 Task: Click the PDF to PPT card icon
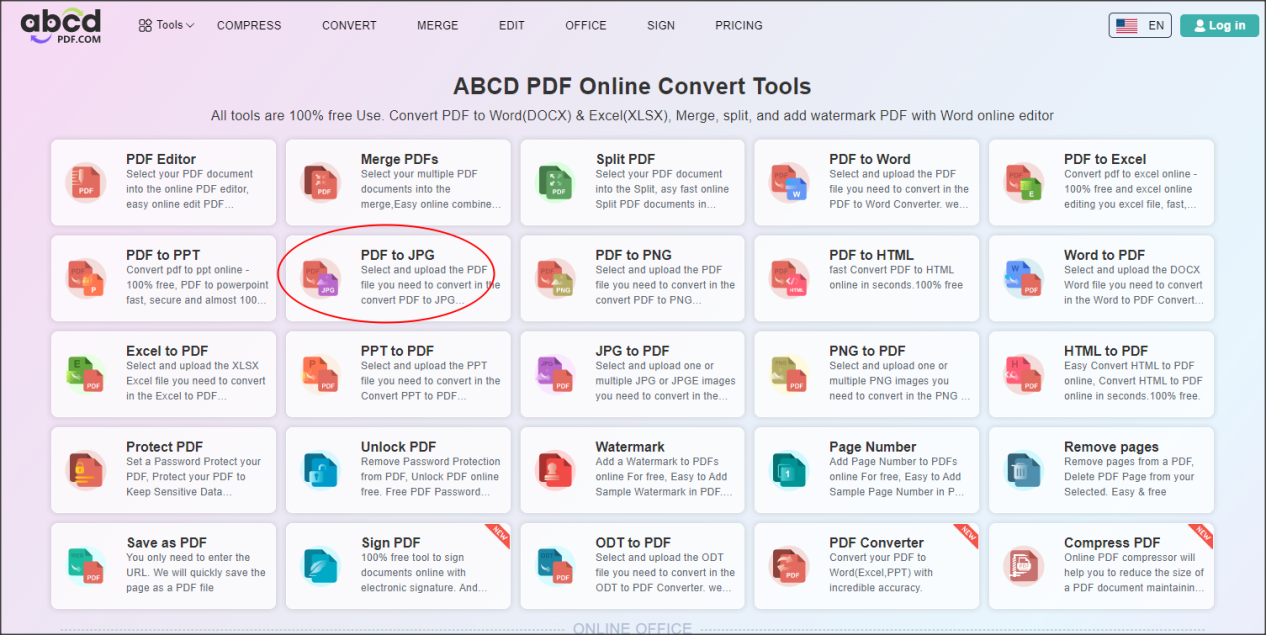(x=85, y=278)
